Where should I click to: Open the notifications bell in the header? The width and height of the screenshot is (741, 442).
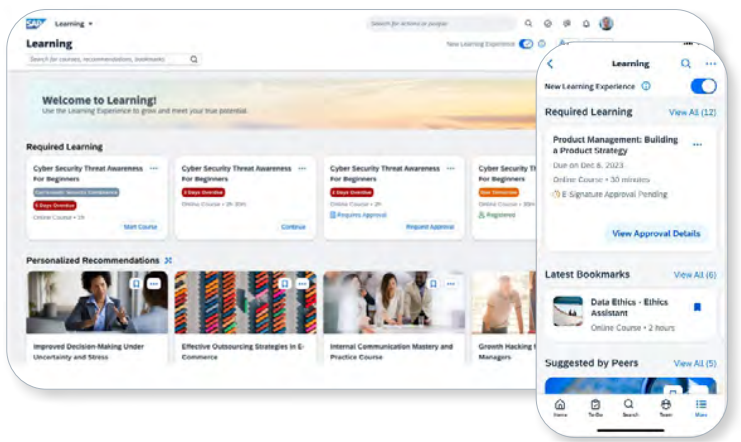point(586,23)
